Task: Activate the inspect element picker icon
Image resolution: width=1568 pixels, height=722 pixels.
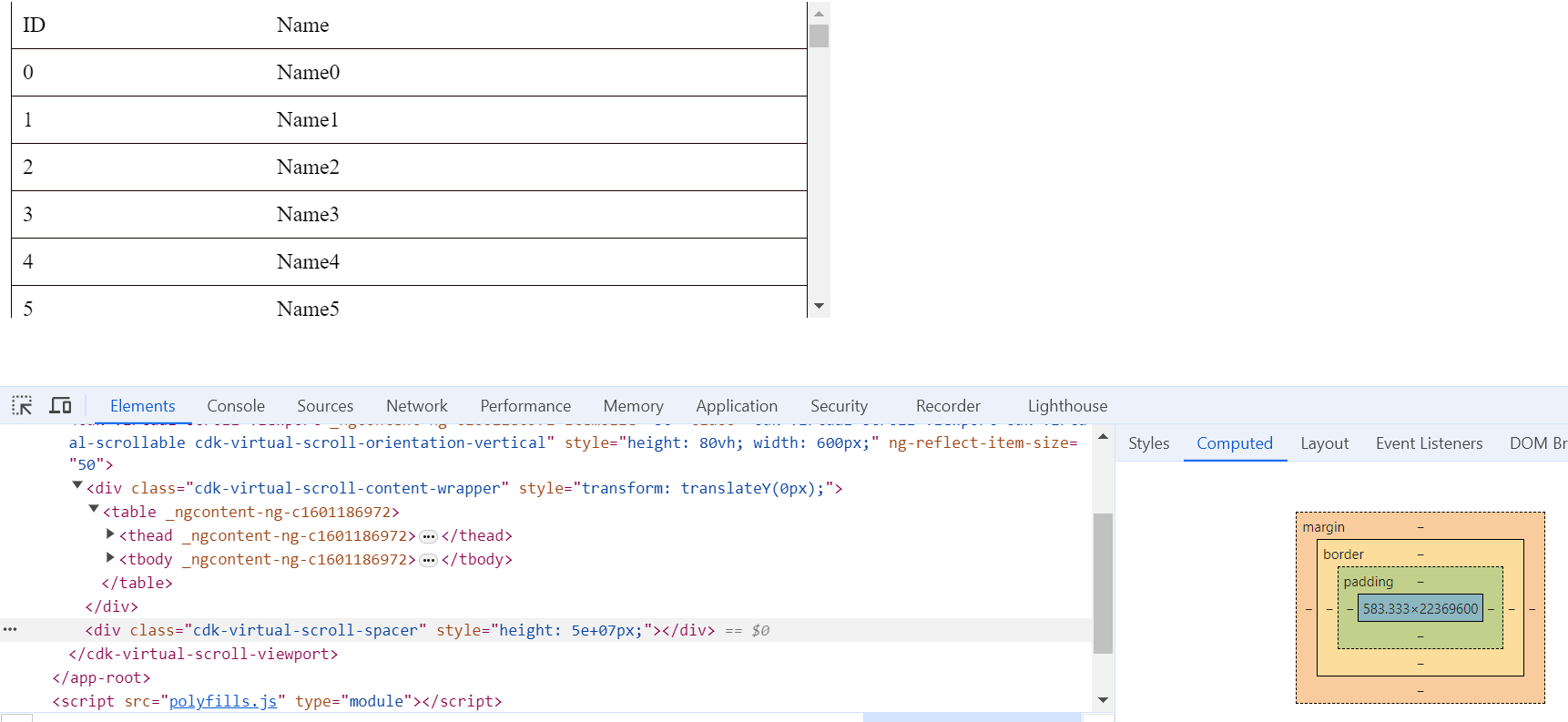Action: point(22,405)
